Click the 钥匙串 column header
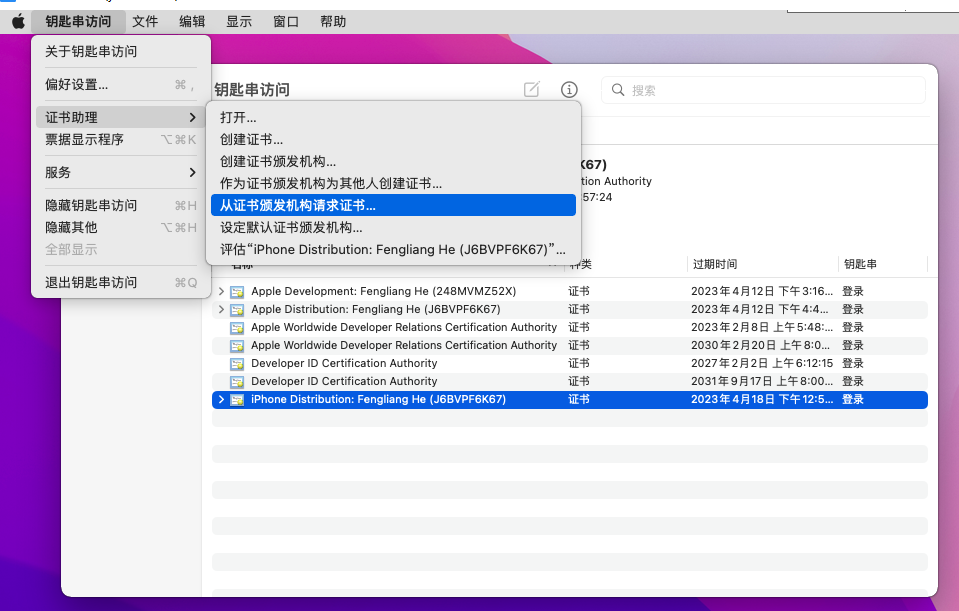959x611 pixels. (860, 264)
